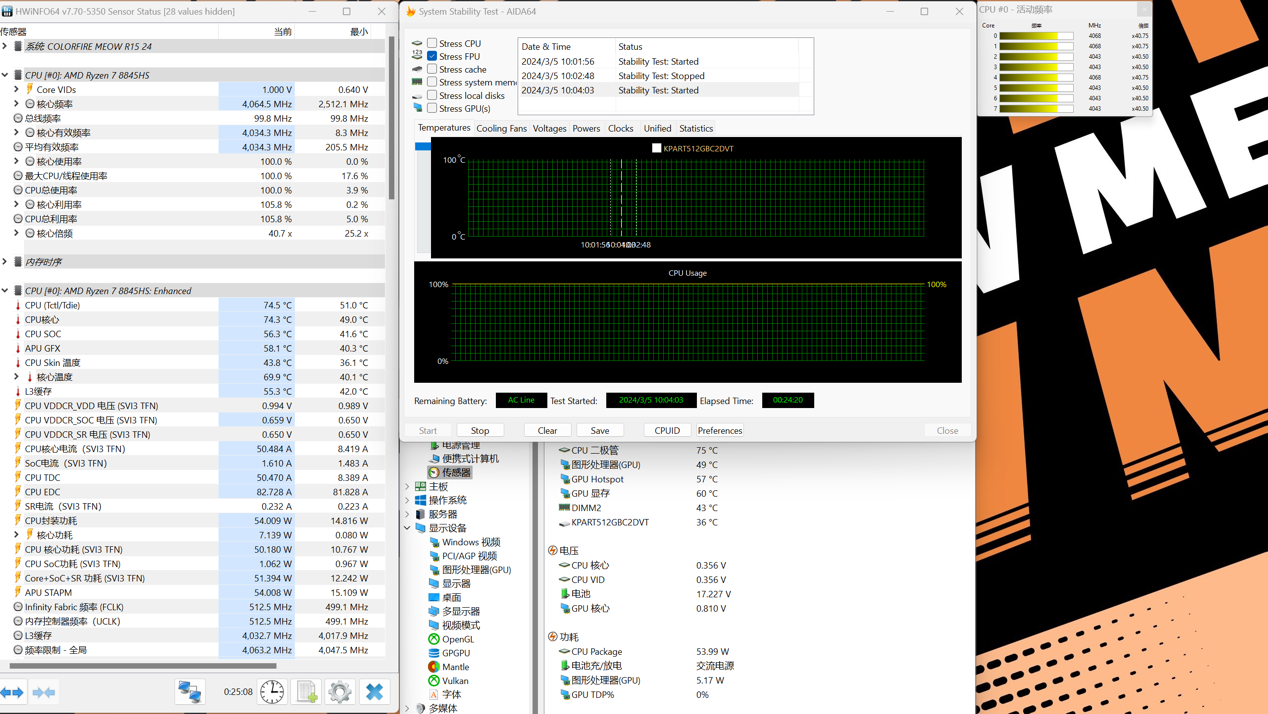
Task: Click the 字体 font icon in AIDA64 tree
Action: [x=434, y=694]
